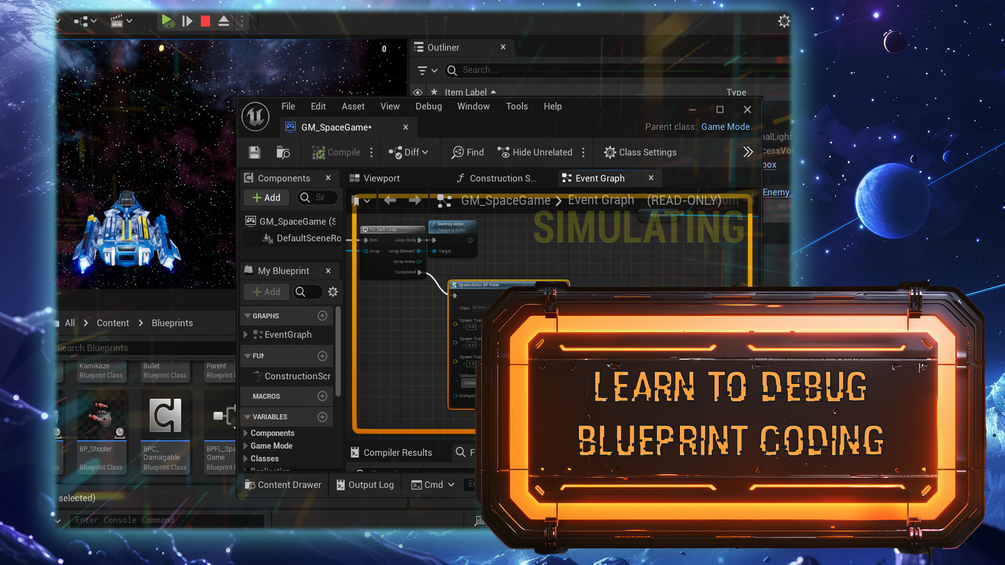This screenshot has width=1005, height=565.
Task: Open My Blueprint settings gear
Action: click(333, 292)
